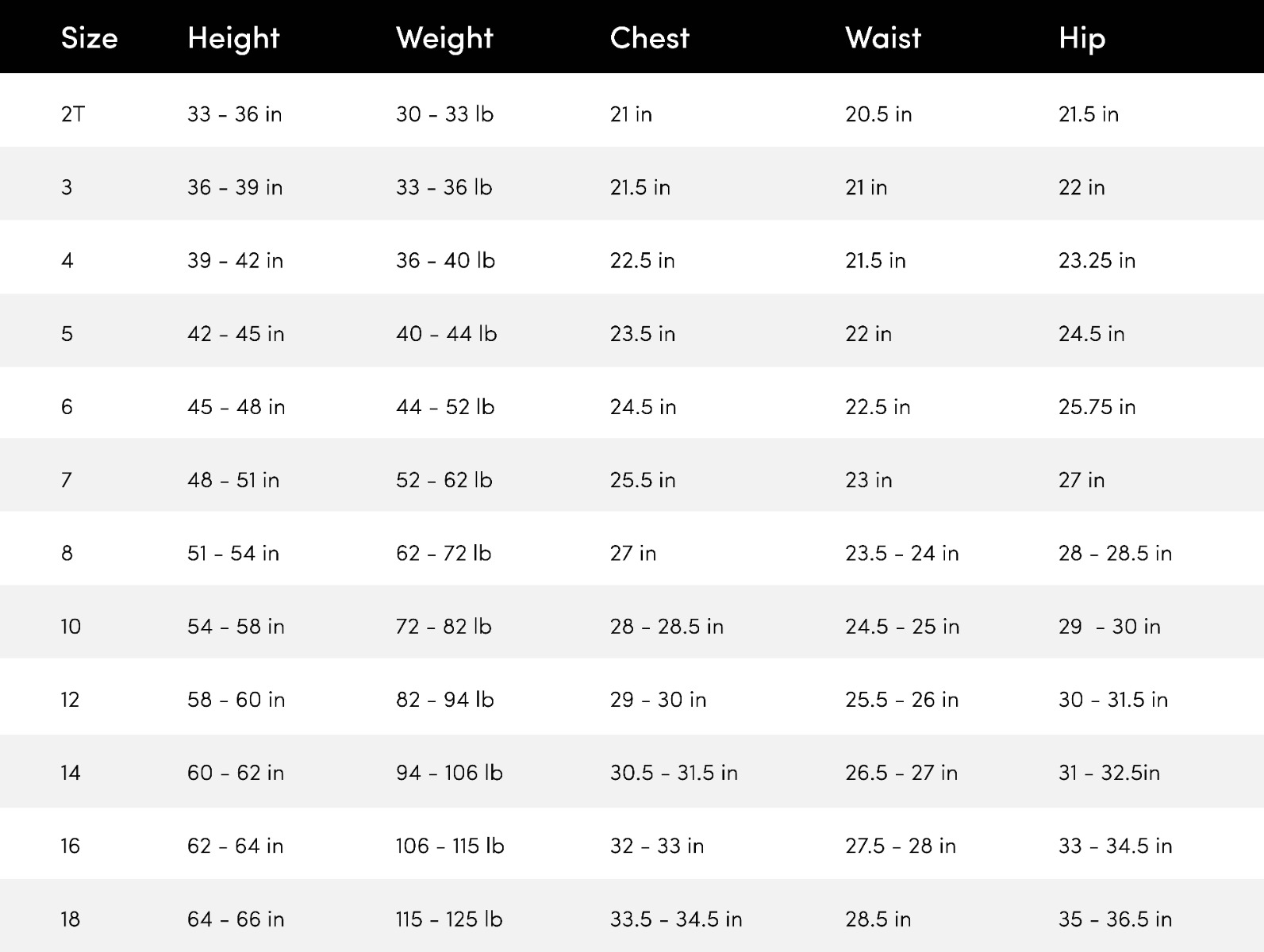Select the 25.75 in hip value
Image resolution: width=1264 pixels, height=952 pixels.
tap(1097, 407)
